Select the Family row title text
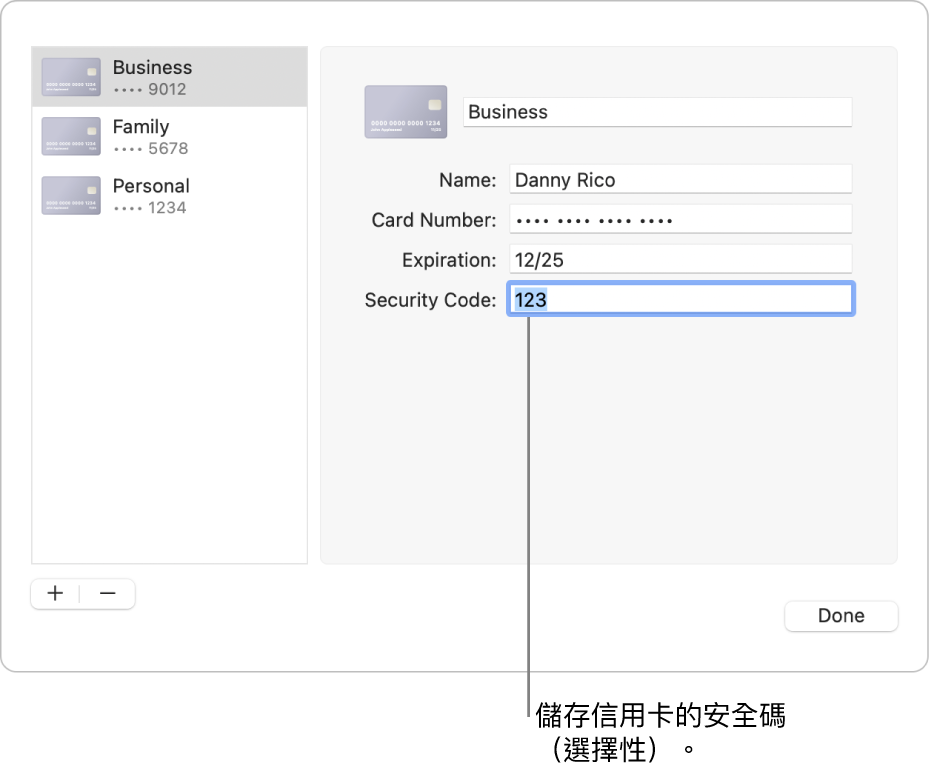This screenshot has height=774, width=931. tap(141, 126)
